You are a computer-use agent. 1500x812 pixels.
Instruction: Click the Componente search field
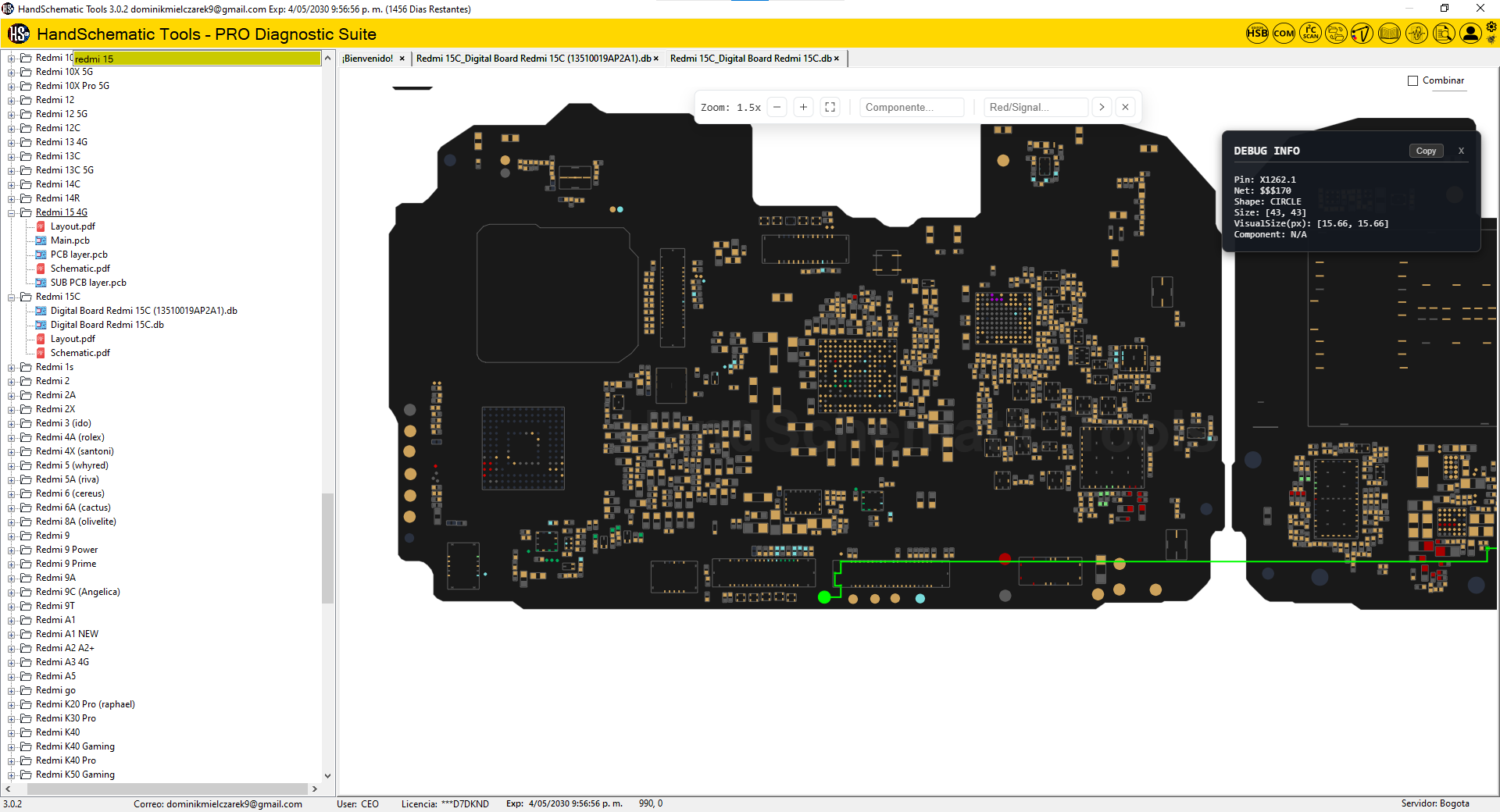coord(912,107)
